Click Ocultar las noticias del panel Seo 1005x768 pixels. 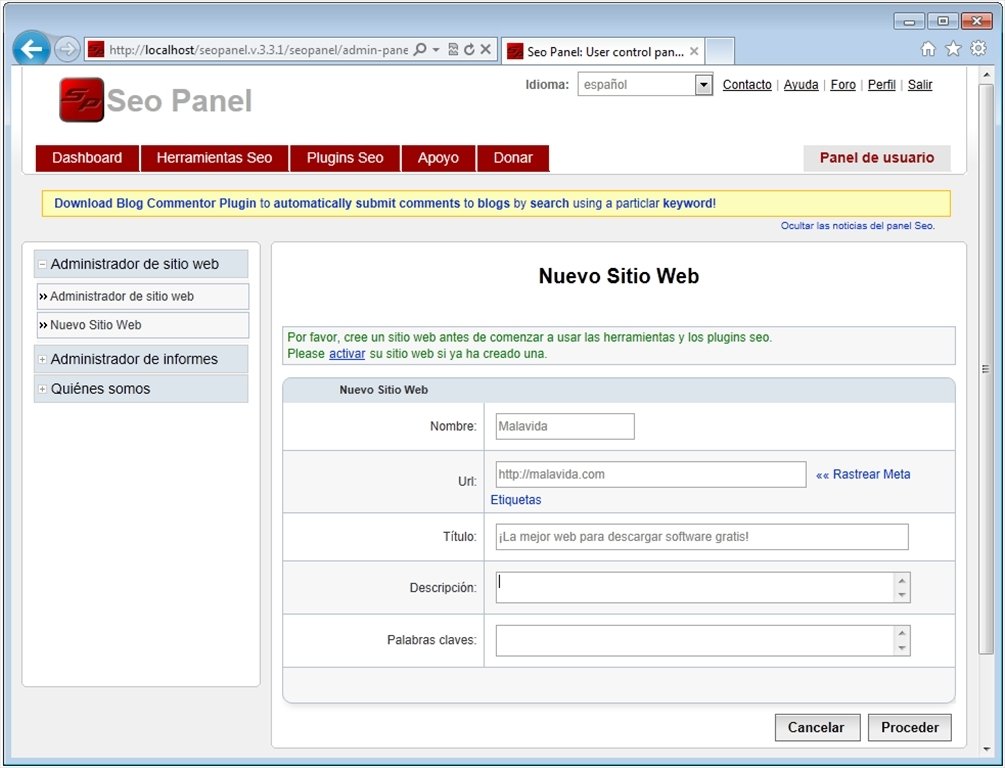pos(858,226)
